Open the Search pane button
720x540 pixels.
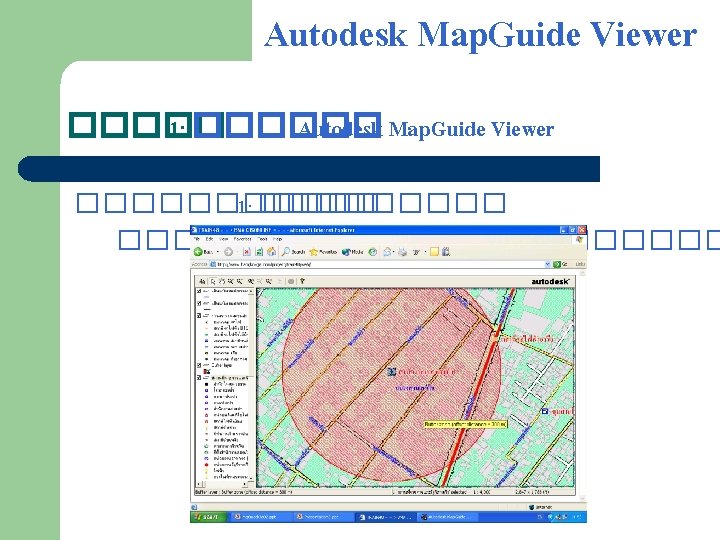tap(293, 252)
